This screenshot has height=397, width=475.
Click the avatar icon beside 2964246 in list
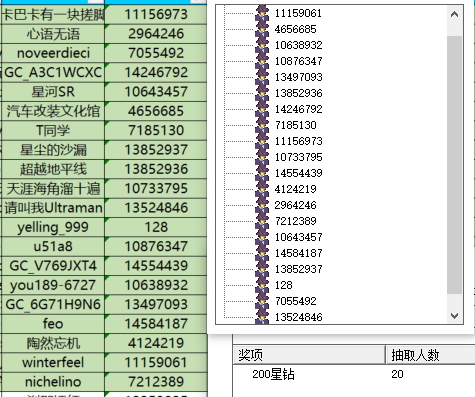click(262, 205)
